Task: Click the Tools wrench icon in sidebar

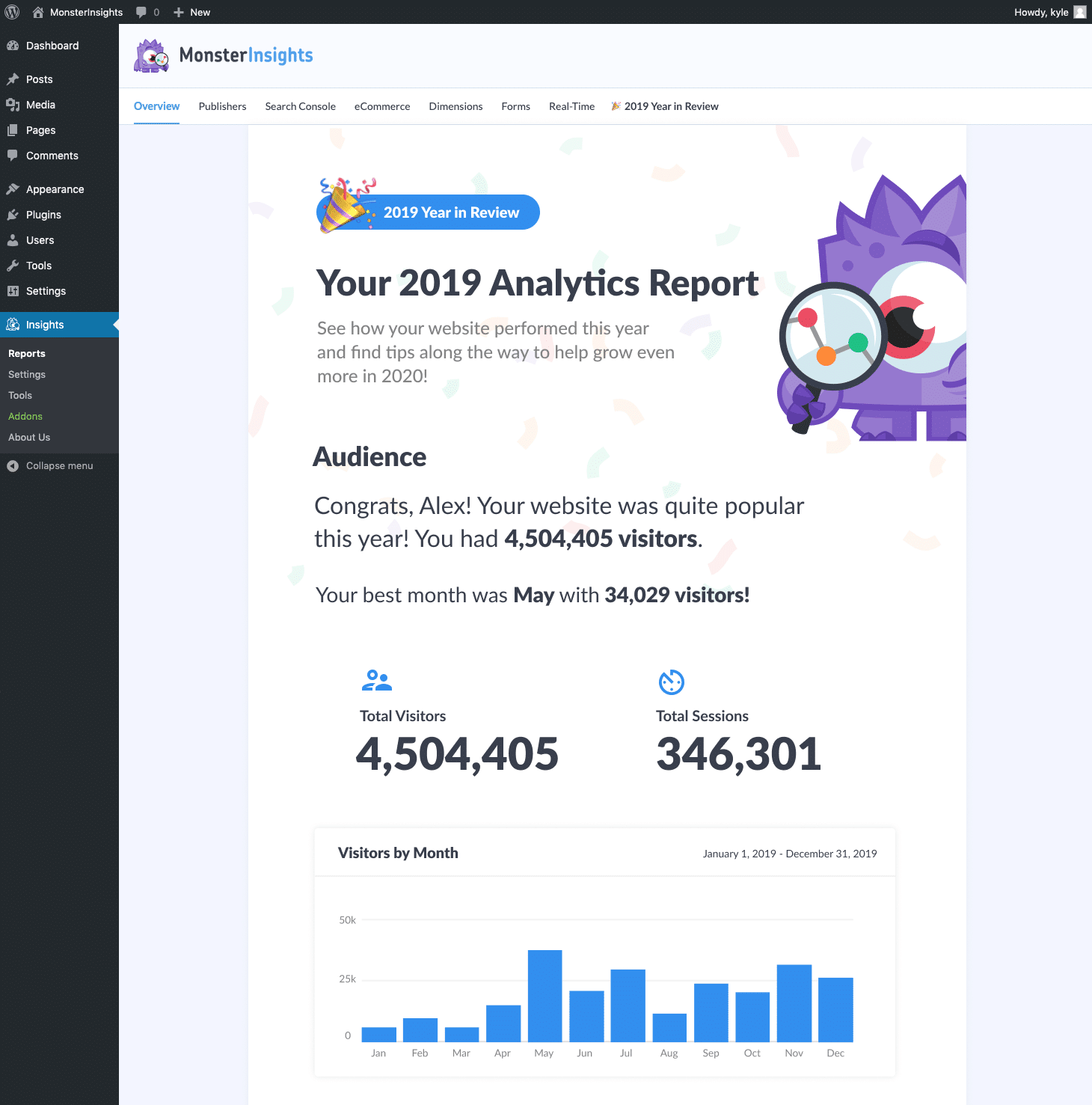Action: [13, 266]
